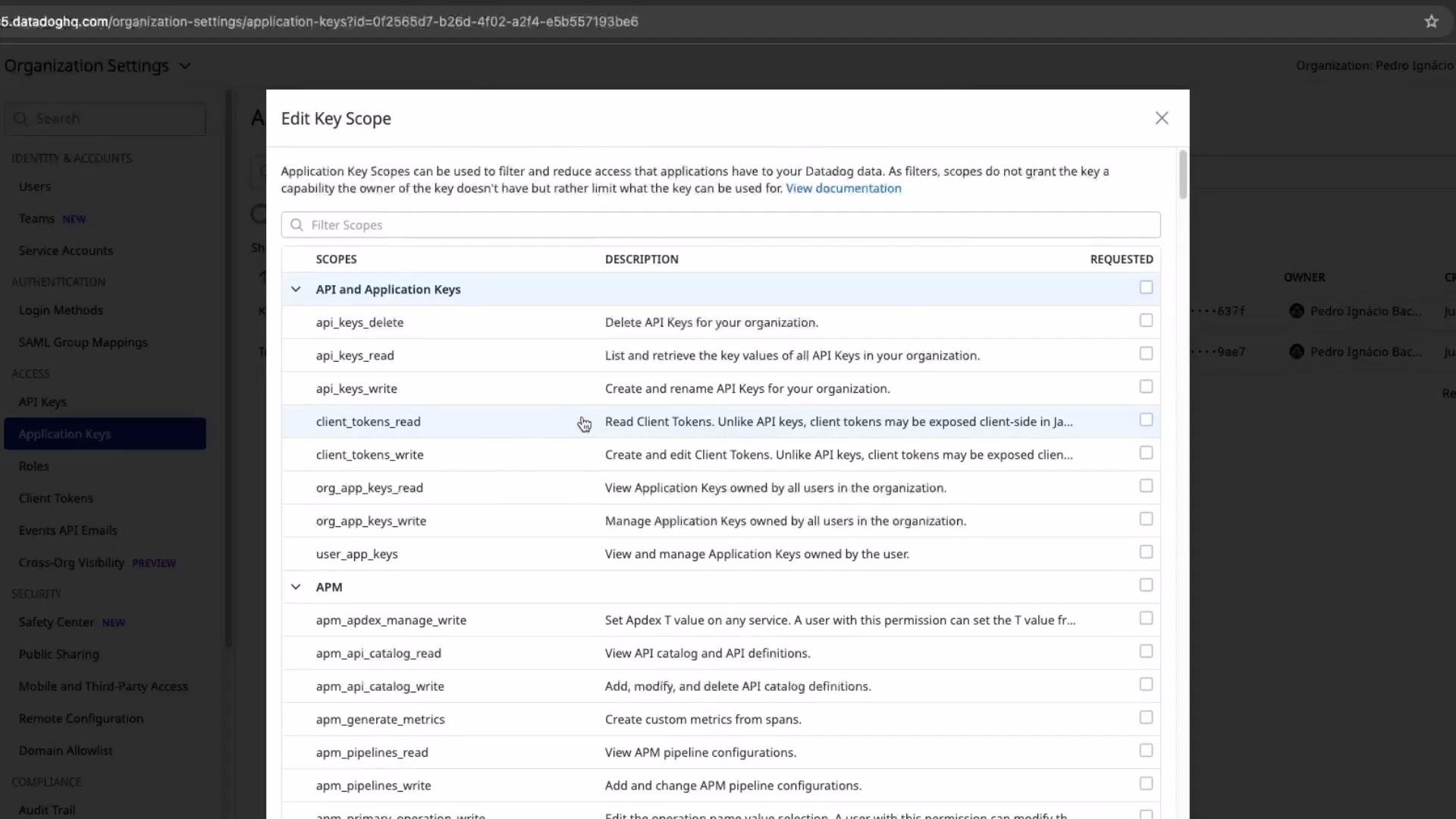
Task: Click the DESCRIPTION column header
Action: (x=642, y=259)
